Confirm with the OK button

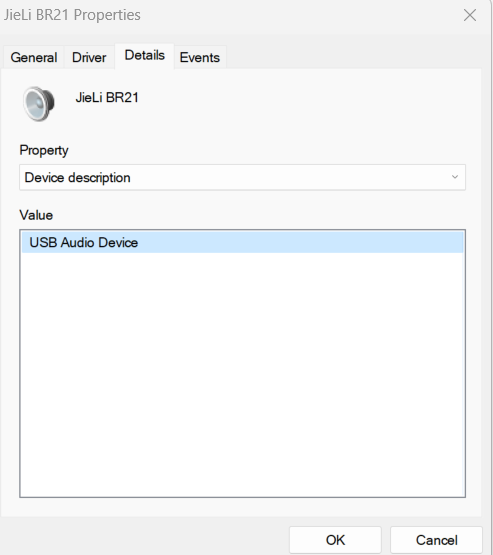coord(335,540)
